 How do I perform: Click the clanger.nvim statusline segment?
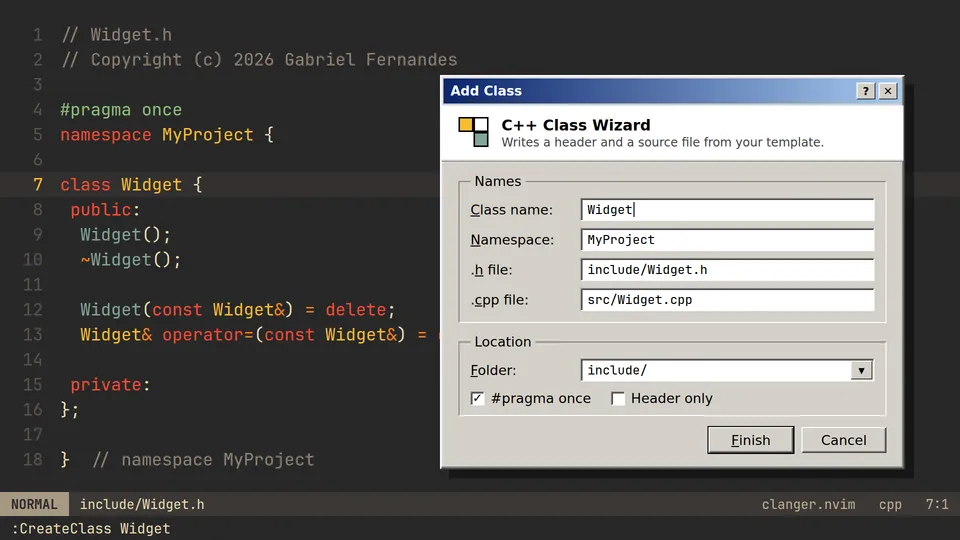808,504
